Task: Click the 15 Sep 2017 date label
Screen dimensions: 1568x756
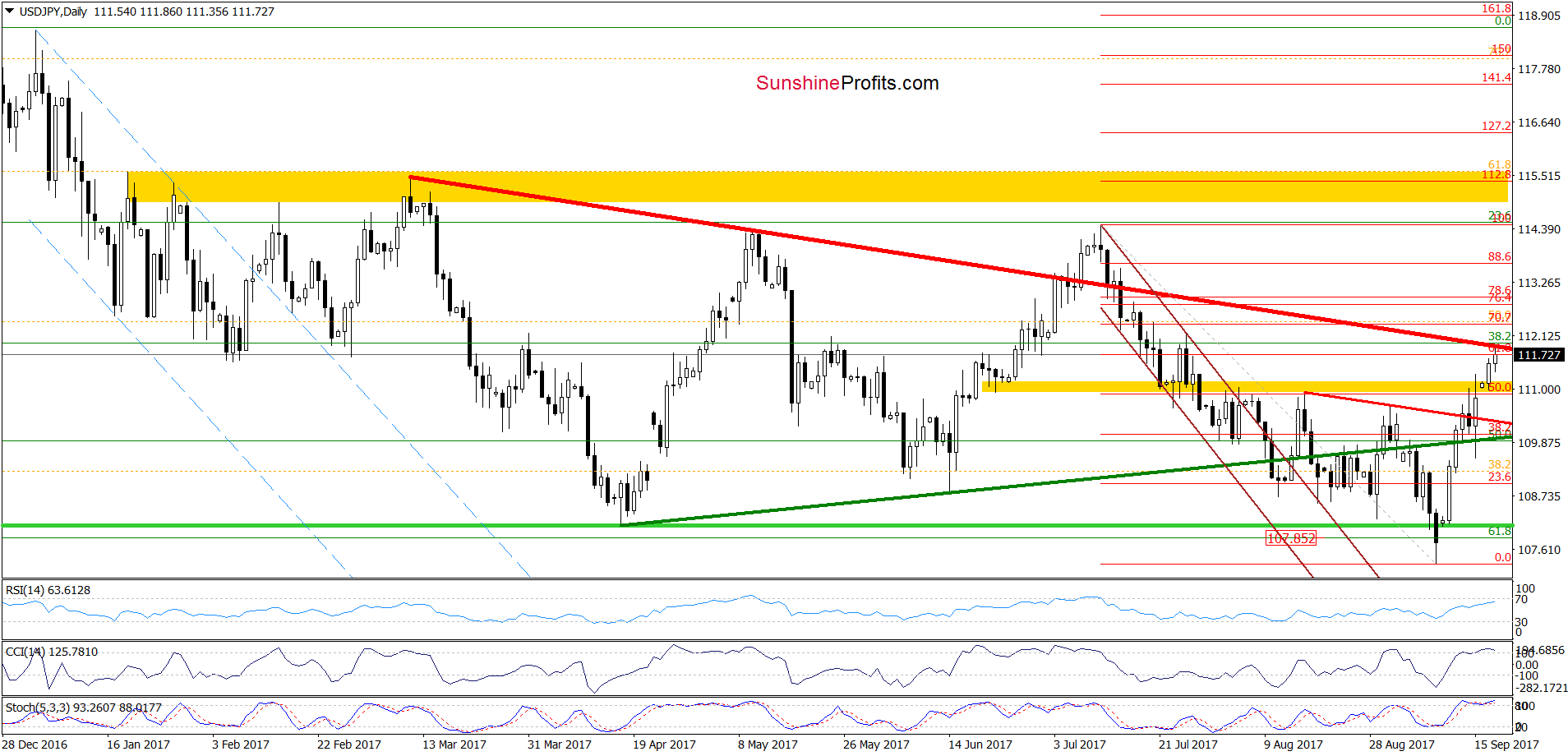Action: click(x=1506, y=744)
